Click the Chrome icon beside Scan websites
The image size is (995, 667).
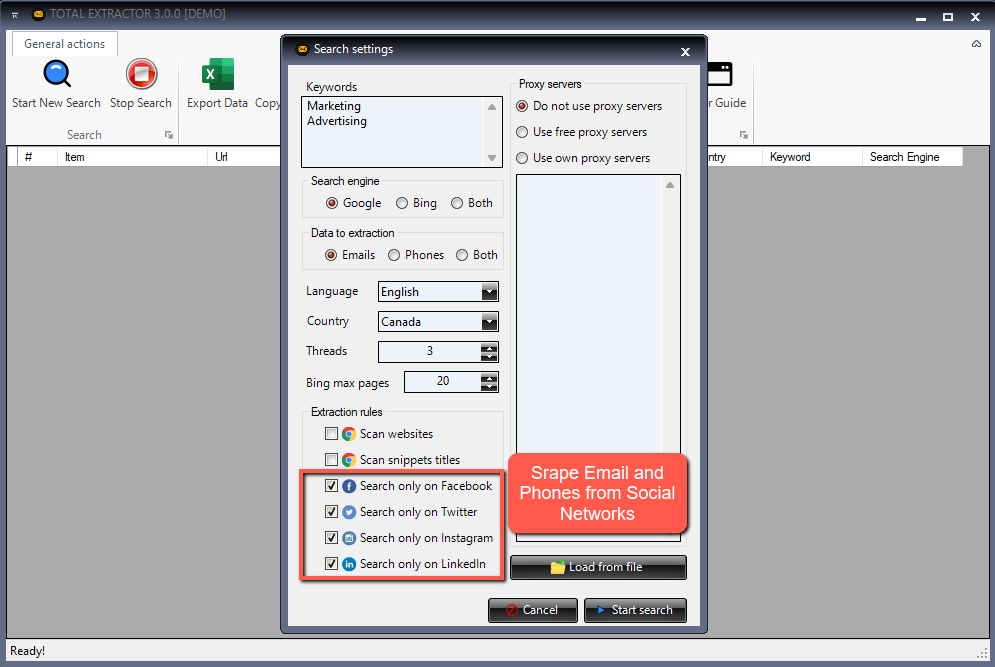click(348, 434)
